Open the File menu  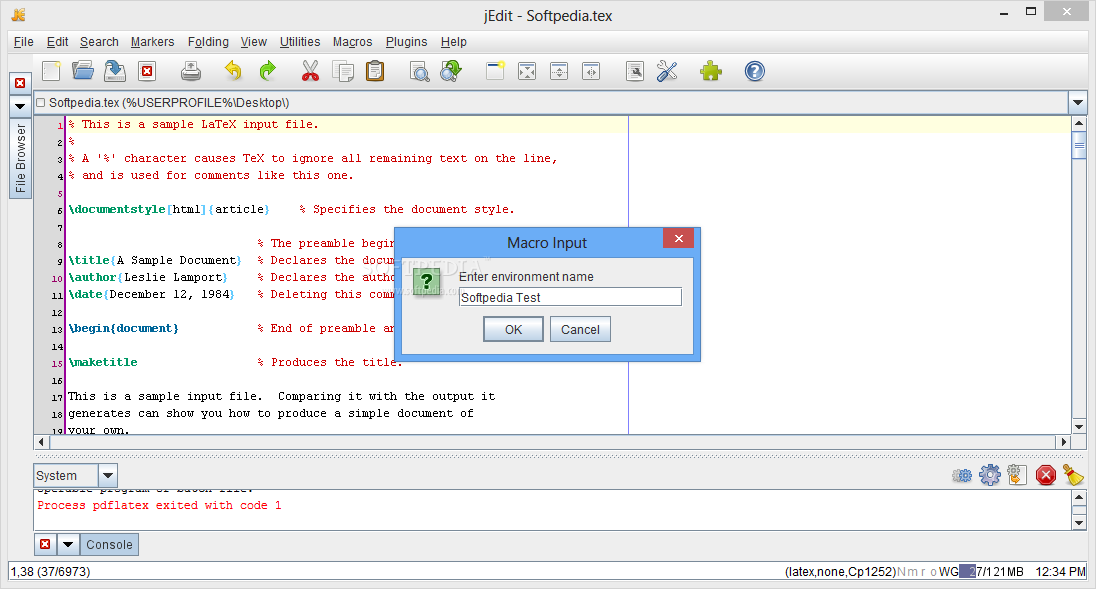point(24,42)
